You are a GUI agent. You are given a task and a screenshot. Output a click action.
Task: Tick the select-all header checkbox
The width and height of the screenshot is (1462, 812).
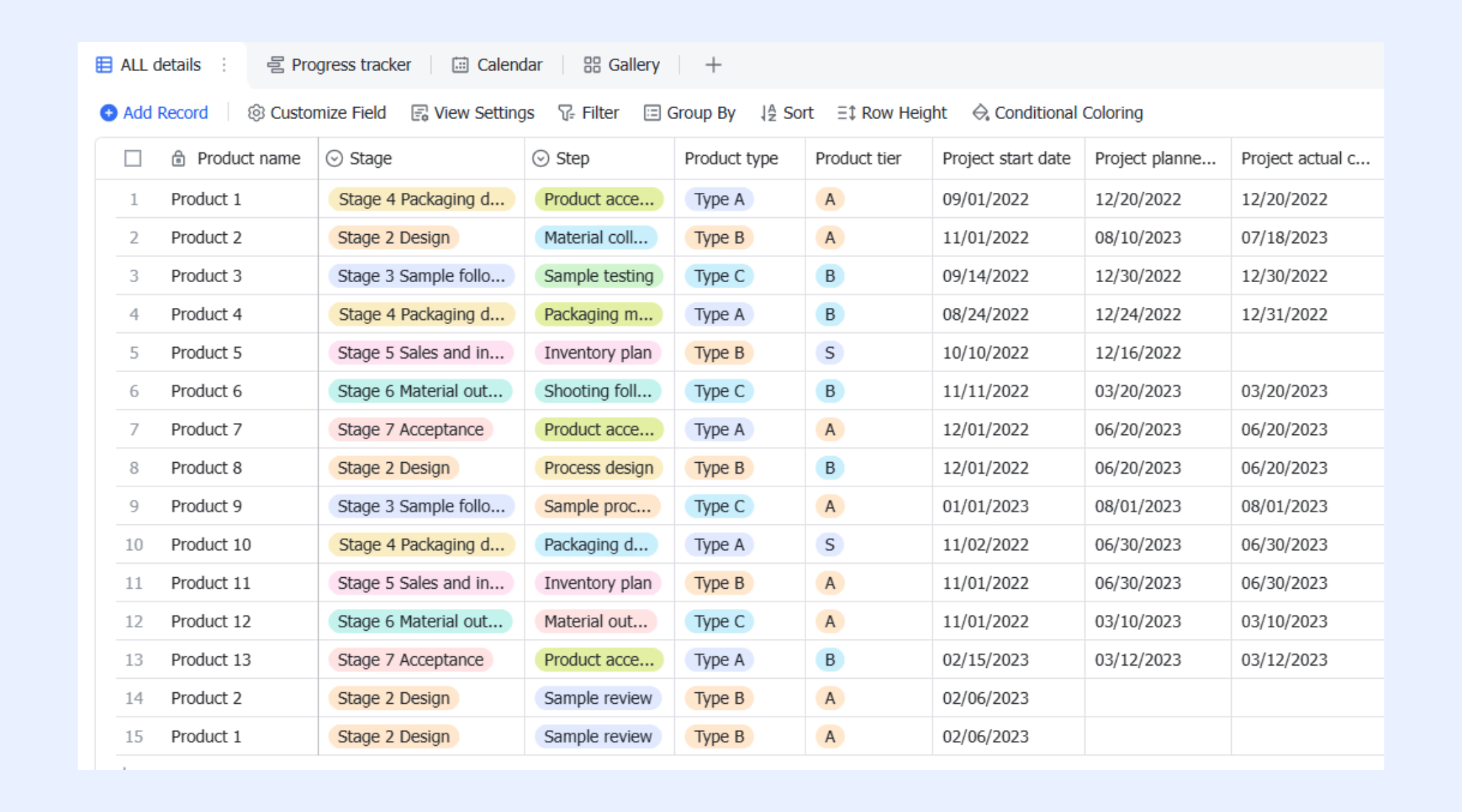pos(133,158)
